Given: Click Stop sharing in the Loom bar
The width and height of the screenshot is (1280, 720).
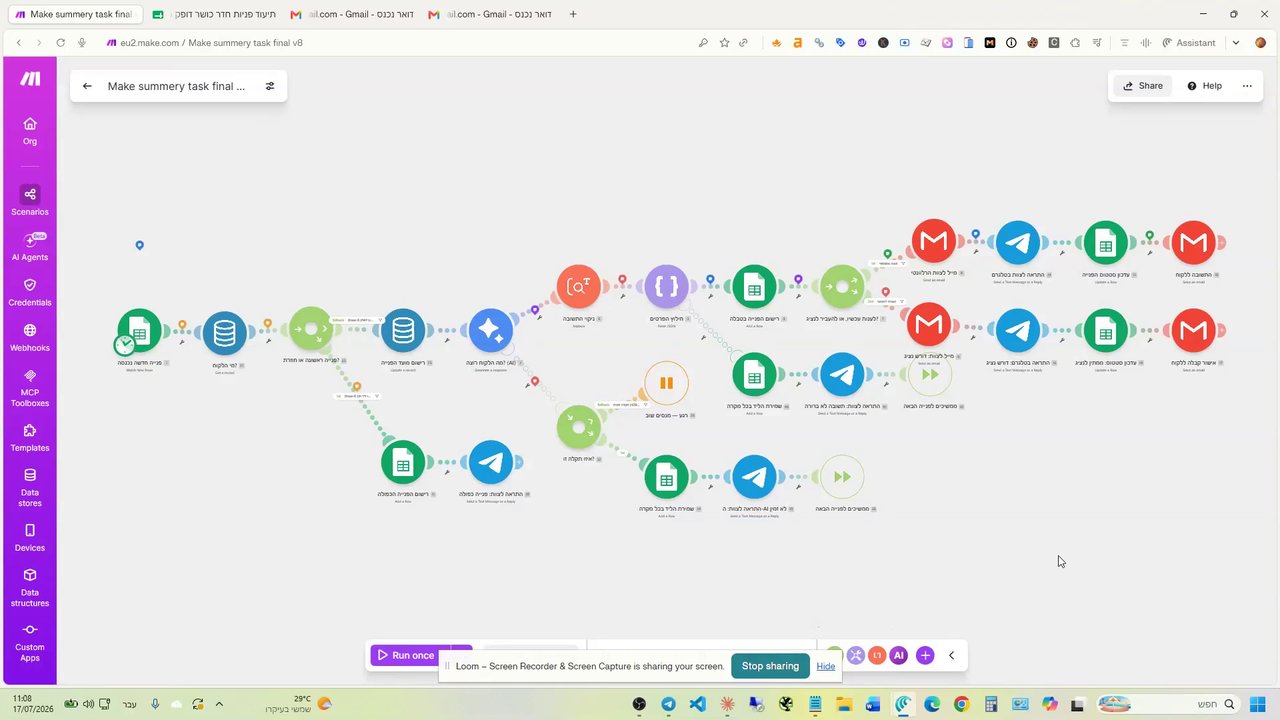Looking at the screenshot, I should (x=770, y=666).
